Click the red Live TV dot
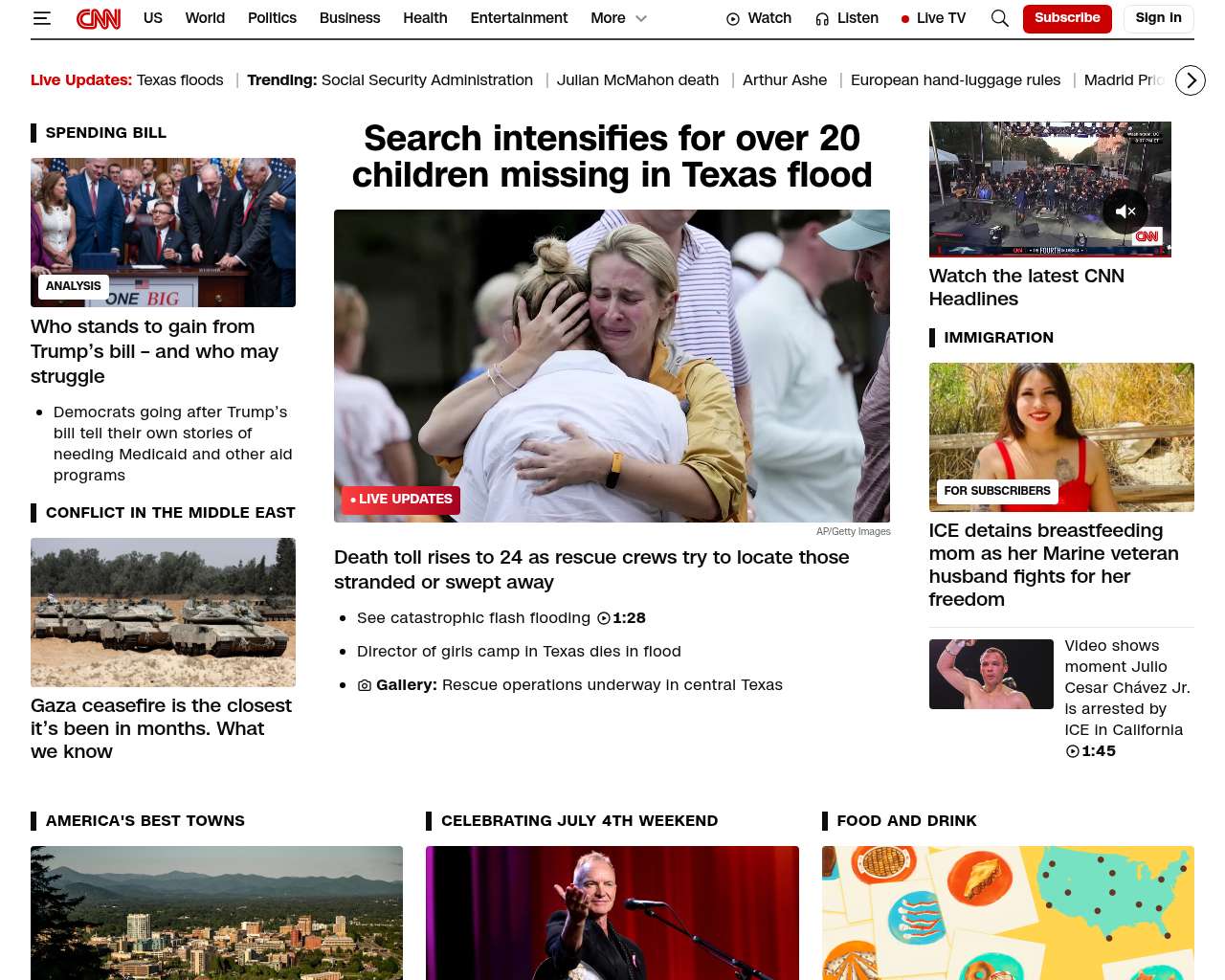The image size is (1225, 980). (x=905, y=19)
